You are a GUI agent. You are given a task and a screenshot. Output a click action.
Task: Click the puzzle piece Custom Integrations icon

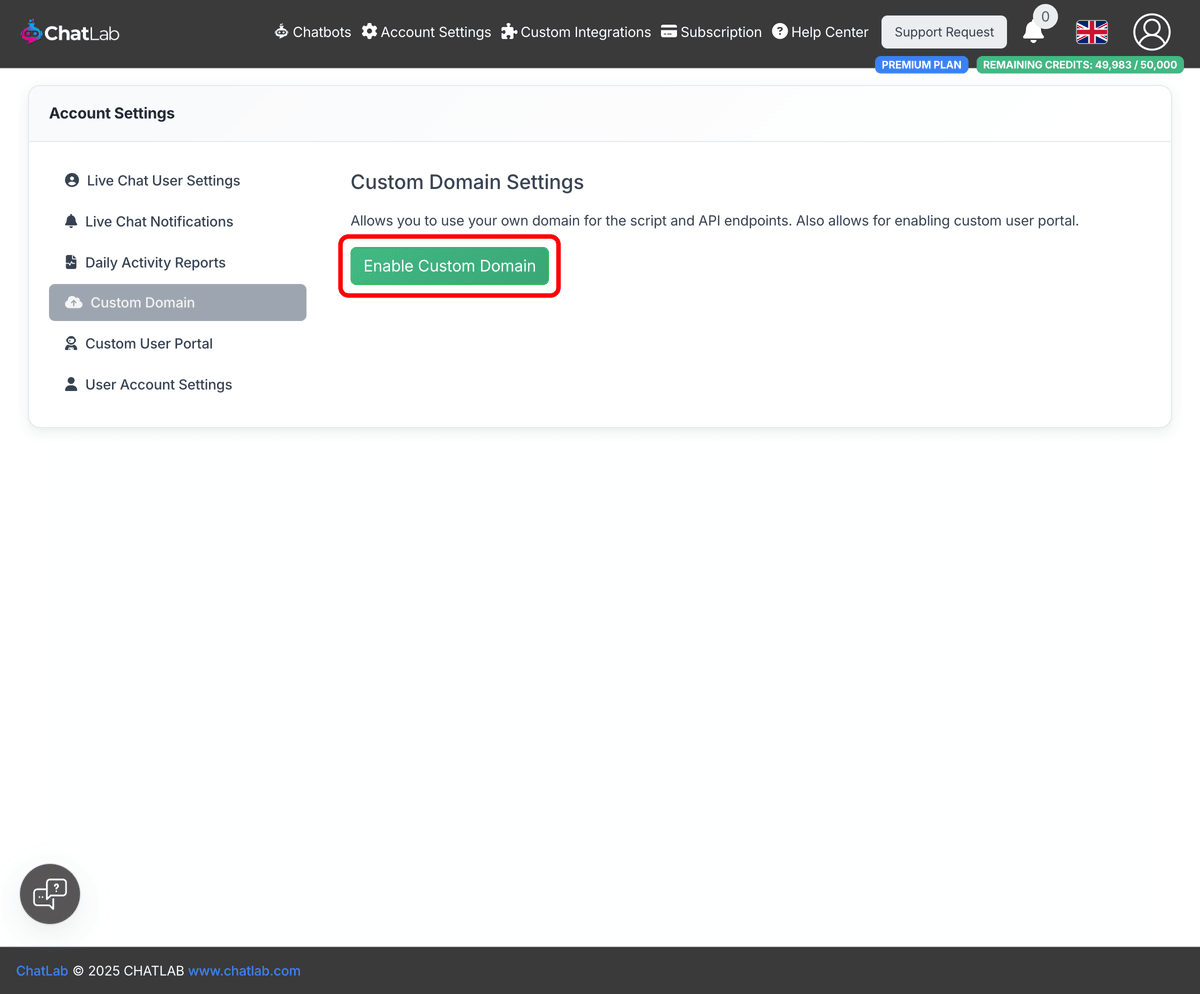(510, 31)
